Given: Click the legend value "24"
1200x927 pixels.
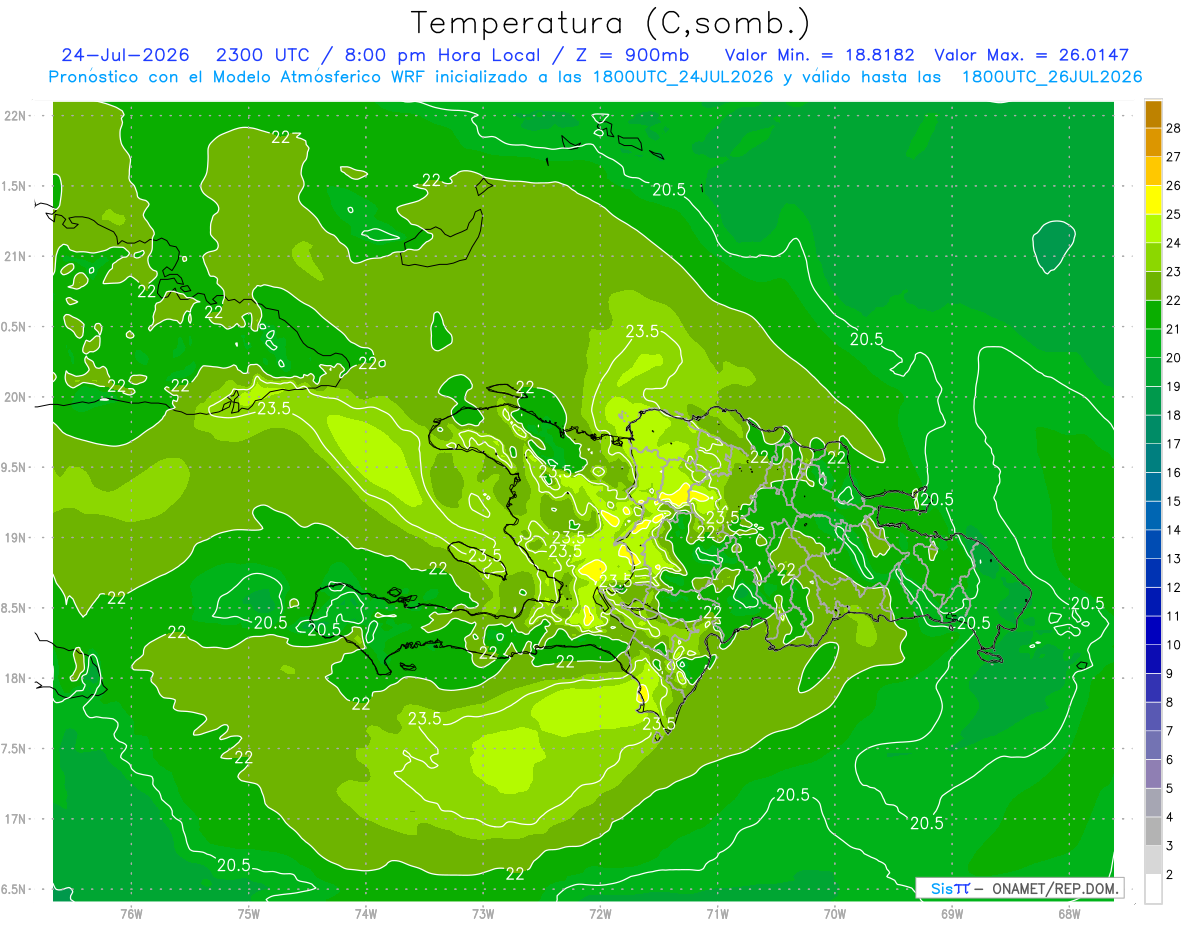Looking at the screenshot, I should (1174, 243).
